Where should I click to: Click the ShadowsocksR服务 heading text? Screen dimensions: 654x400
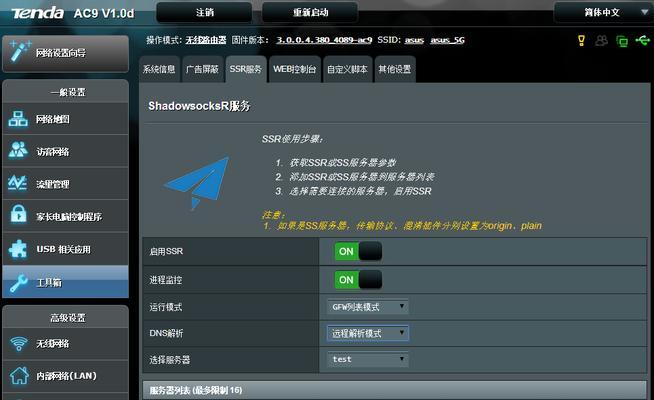click(x=199, y=106)
